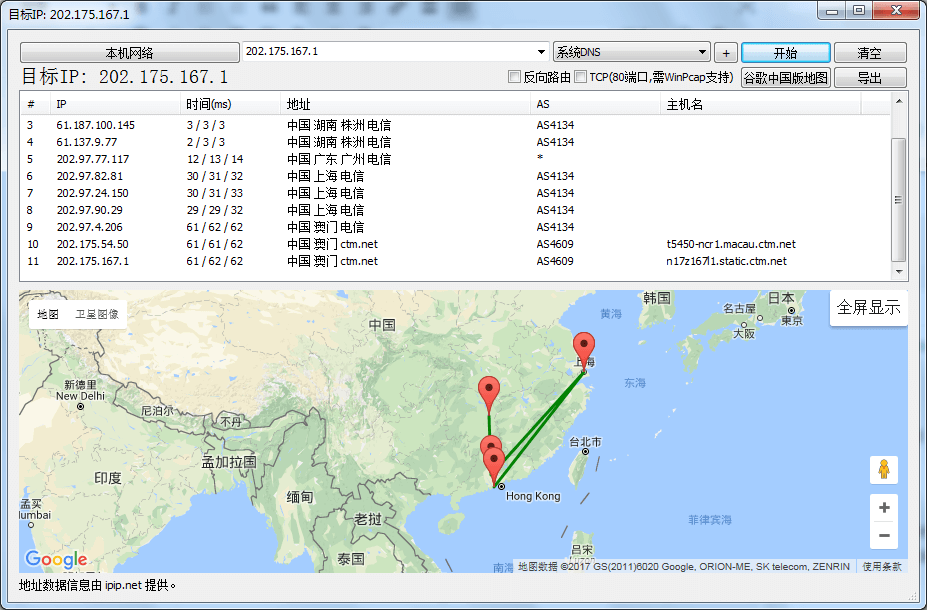Click the red marker near Shanghai
927x610 pixels.
click(584, 345)
